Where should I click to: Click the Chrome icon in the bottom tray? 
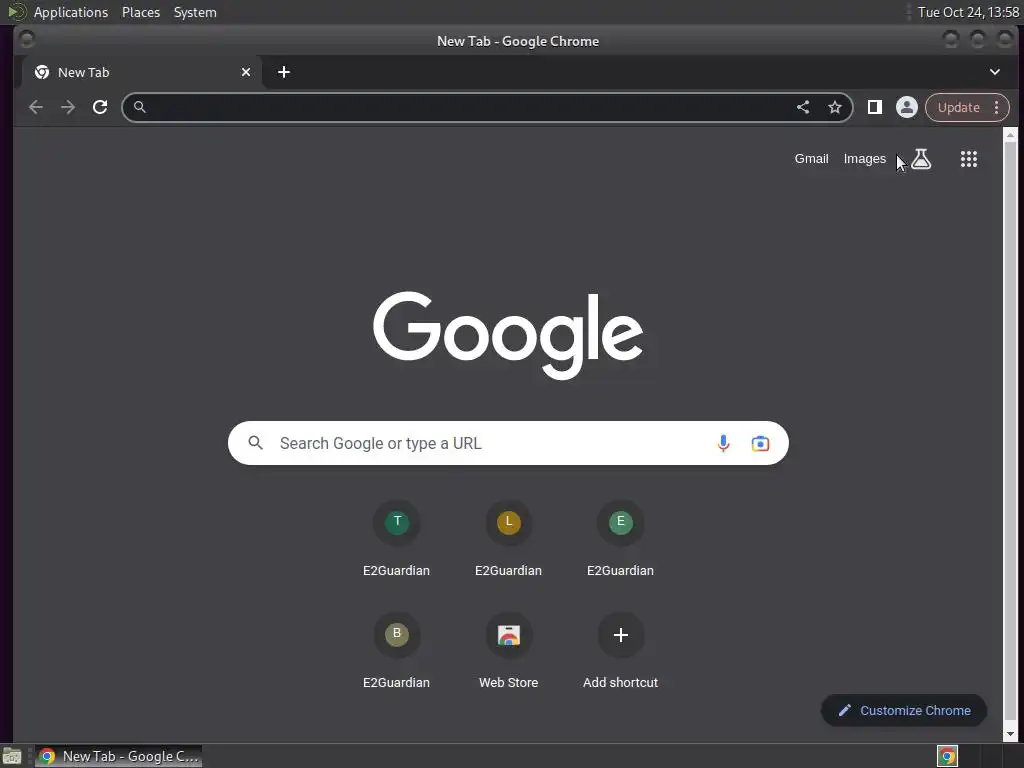click(x=947, y=756)
